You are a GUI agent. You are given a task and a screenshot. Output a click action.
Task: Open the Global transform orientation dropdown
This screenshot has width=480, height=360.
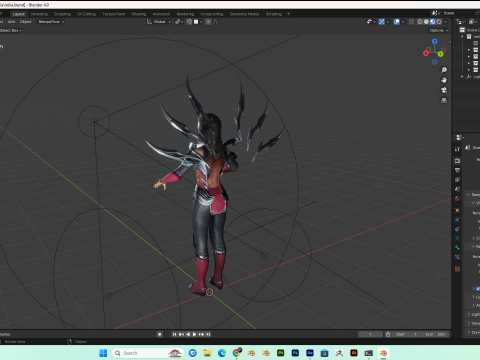click(159, 22)
